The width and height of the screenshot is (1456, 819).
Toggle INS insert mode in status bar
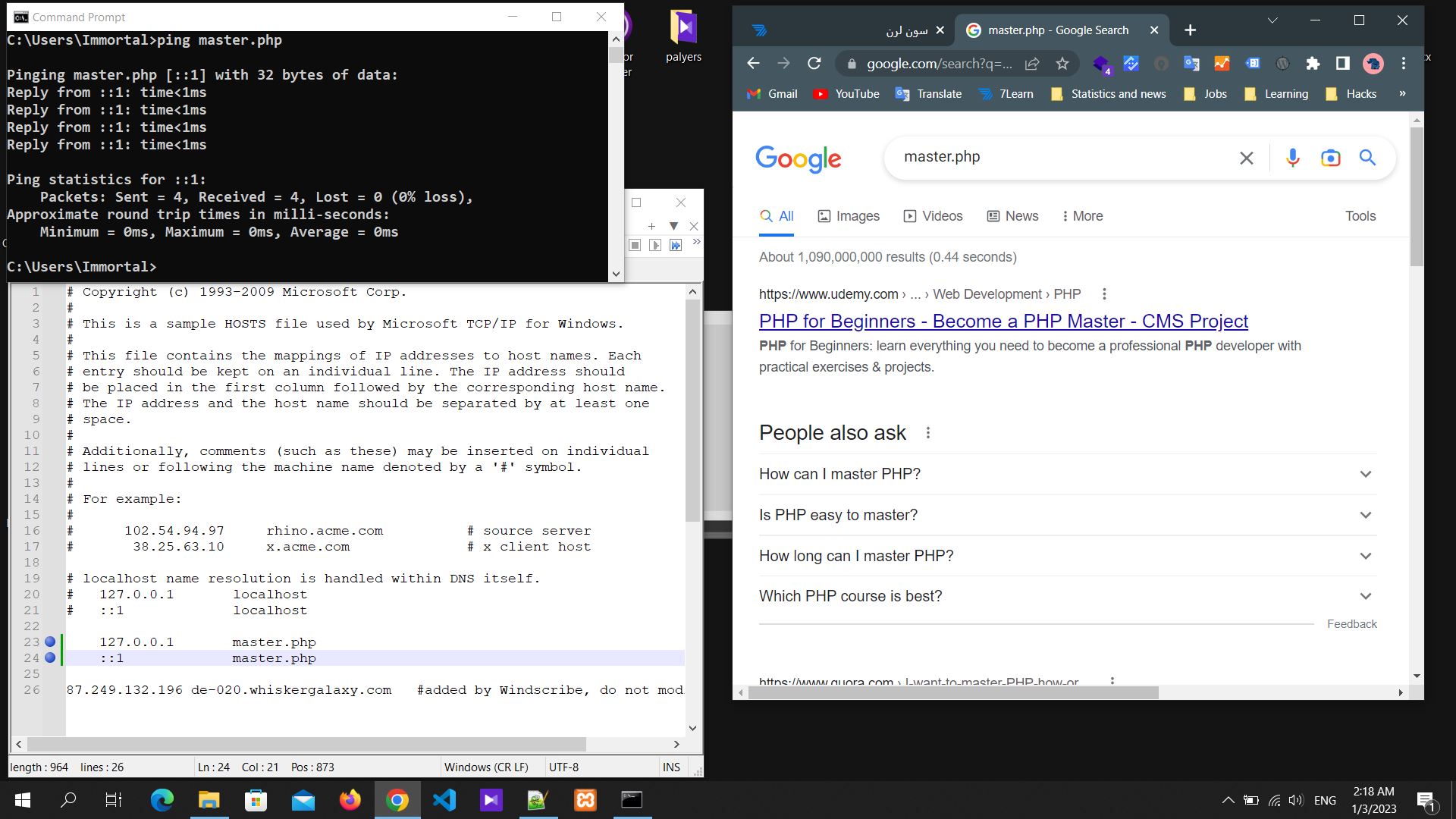pos(671,767)
